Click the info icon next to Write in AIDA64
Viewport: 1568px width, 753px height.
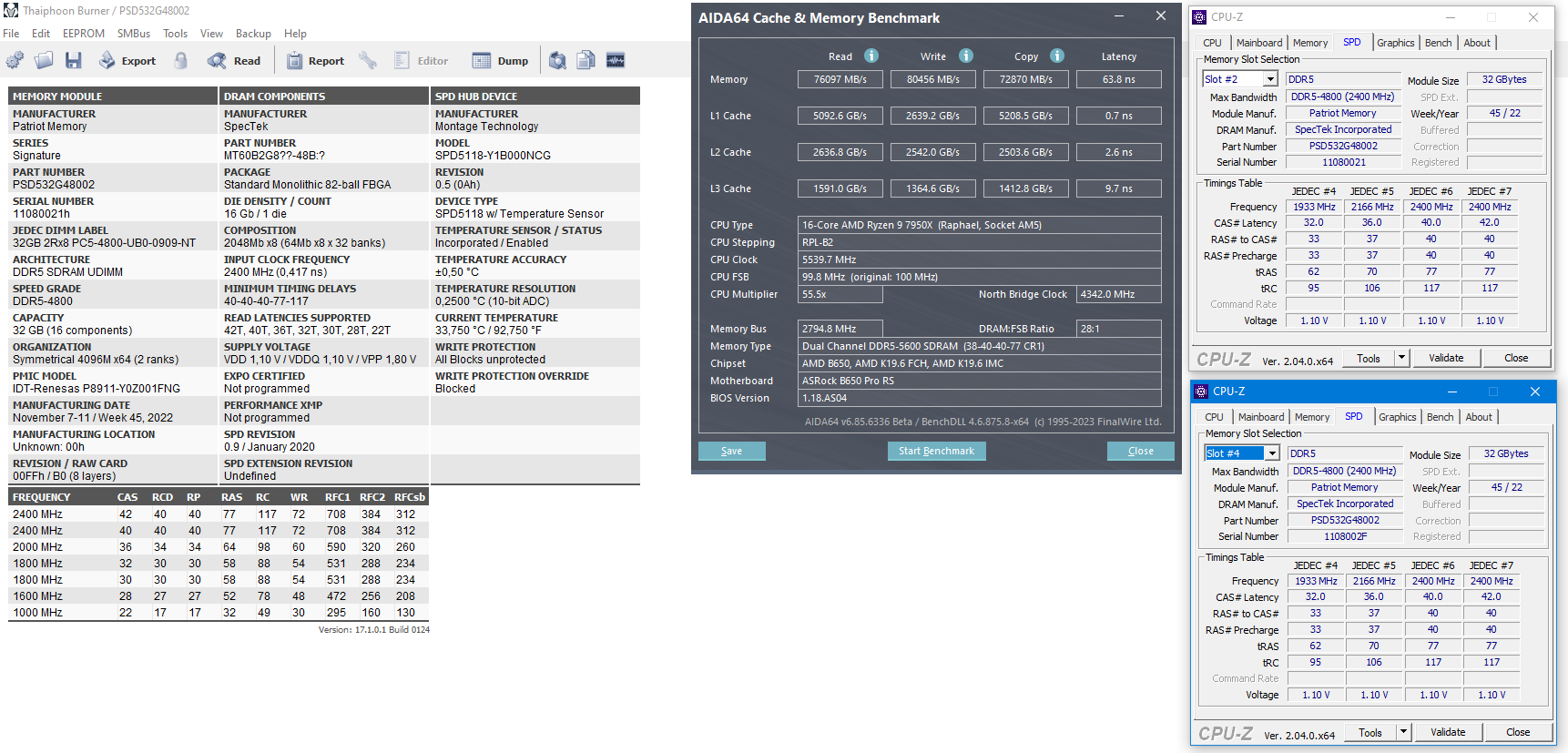pyautogui.click(x=966, y=56)
